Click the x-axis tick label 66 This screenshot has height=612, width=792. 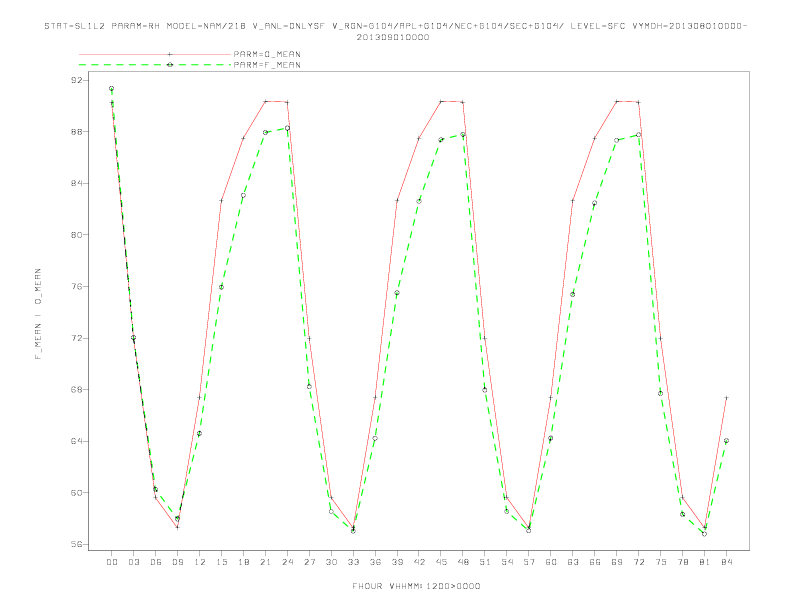pyautogui.click(x=595, y=562)
